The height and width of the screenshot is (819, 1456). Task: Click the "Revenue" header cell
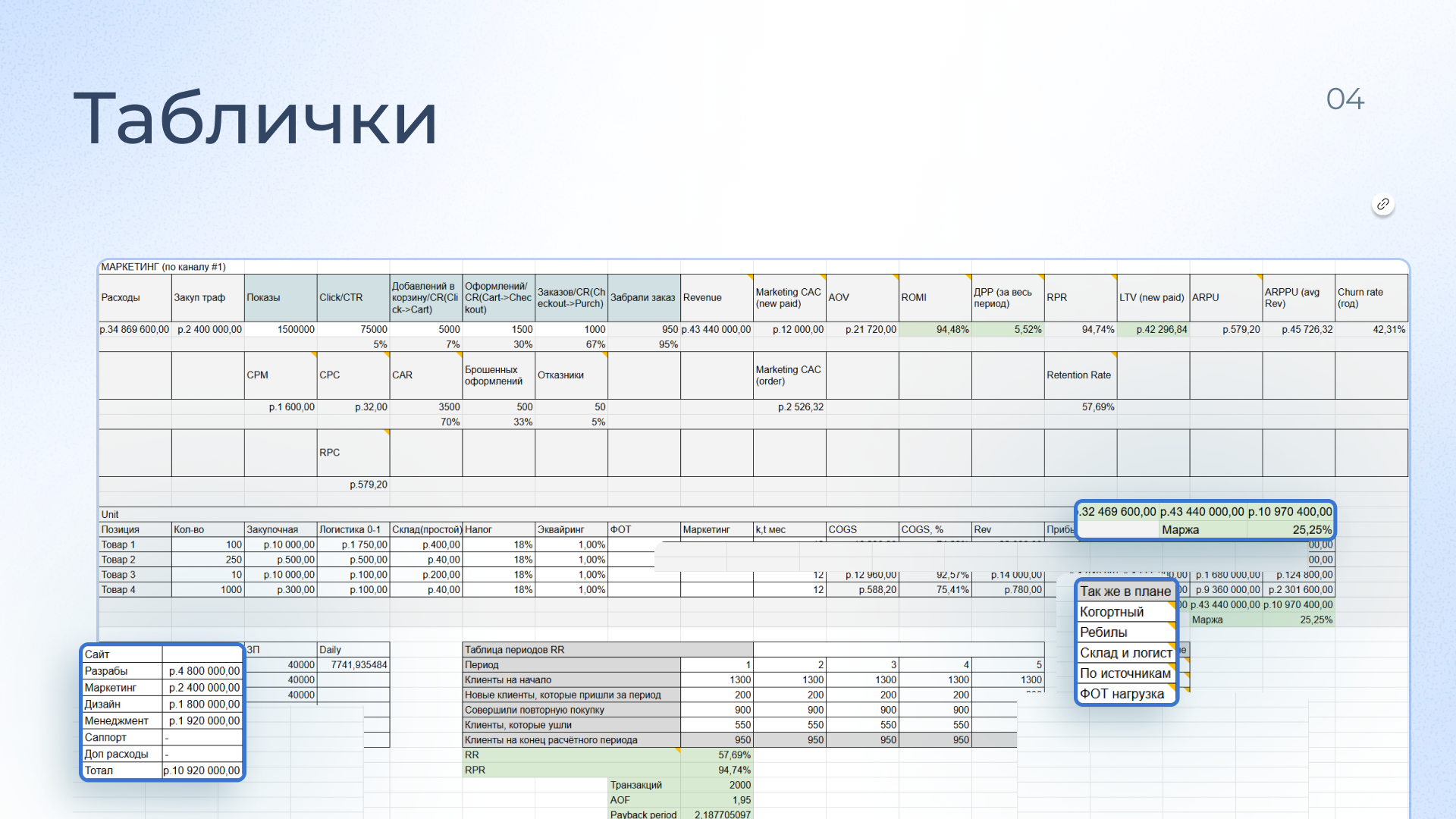coord(717,298)
